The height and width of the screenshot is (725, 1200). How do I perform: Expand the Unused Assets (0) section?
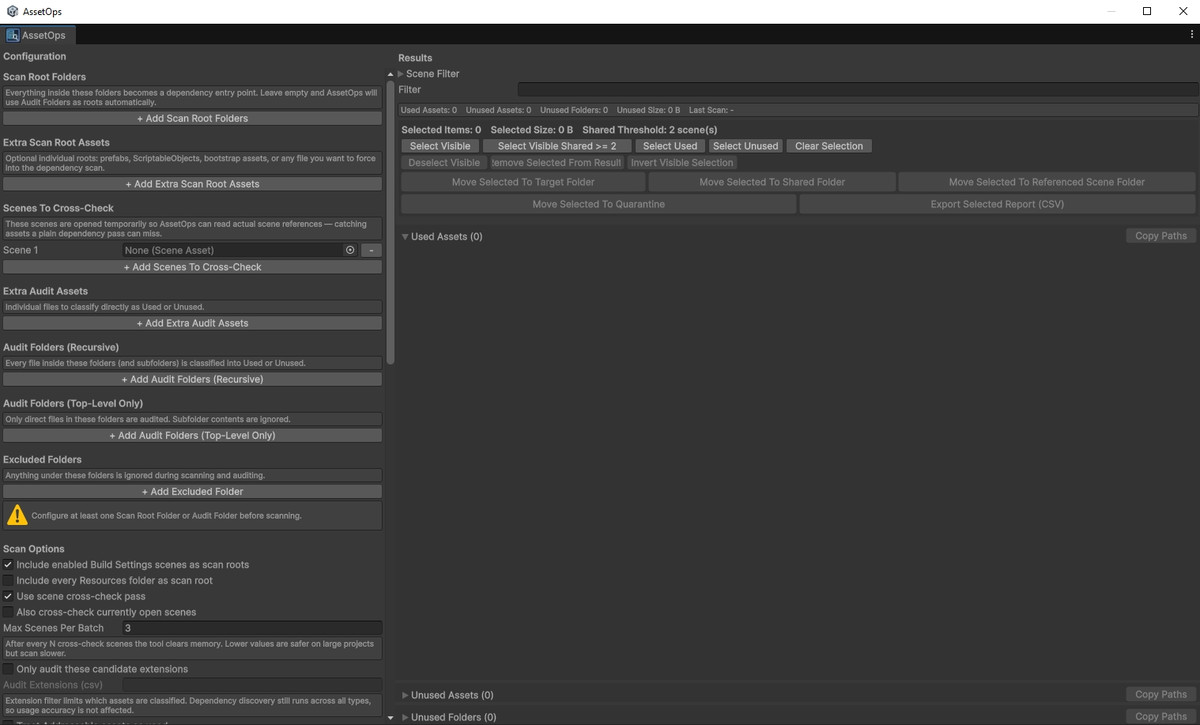405,695
